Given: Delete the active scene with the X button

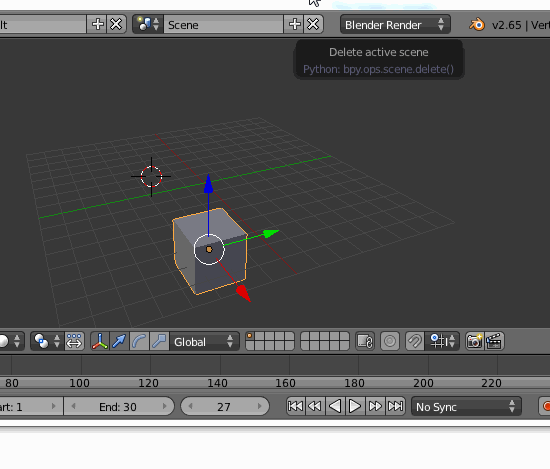Looking at the screenshot, I should click(313, 25).
